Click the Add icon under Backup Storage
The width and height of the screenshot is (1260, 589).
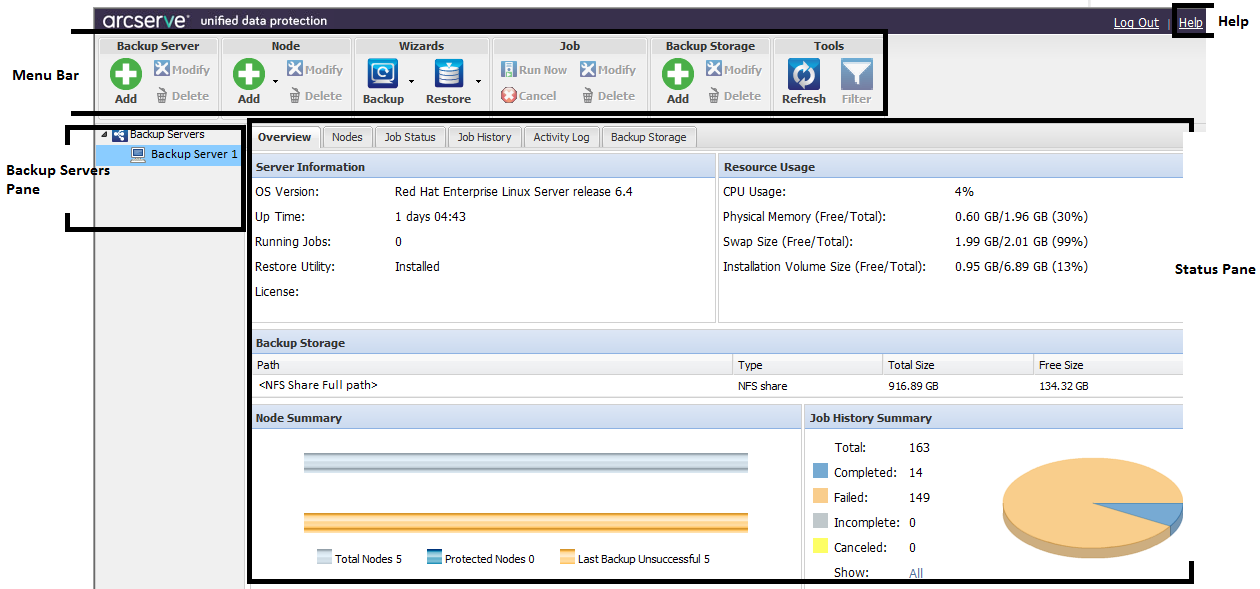677,75
